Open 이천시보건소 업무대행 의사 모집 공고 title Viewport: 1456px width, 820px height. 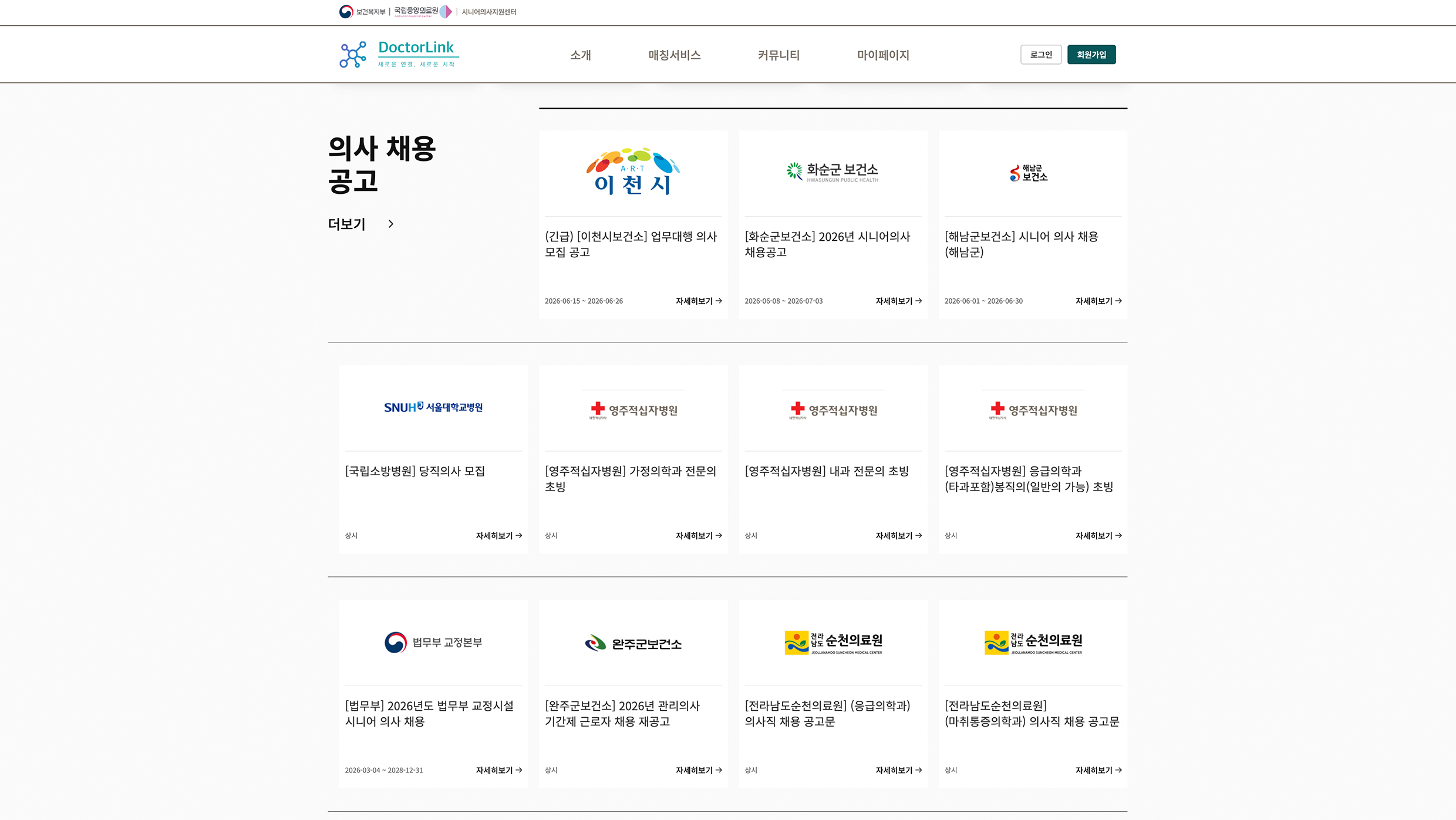coord(631,244)
